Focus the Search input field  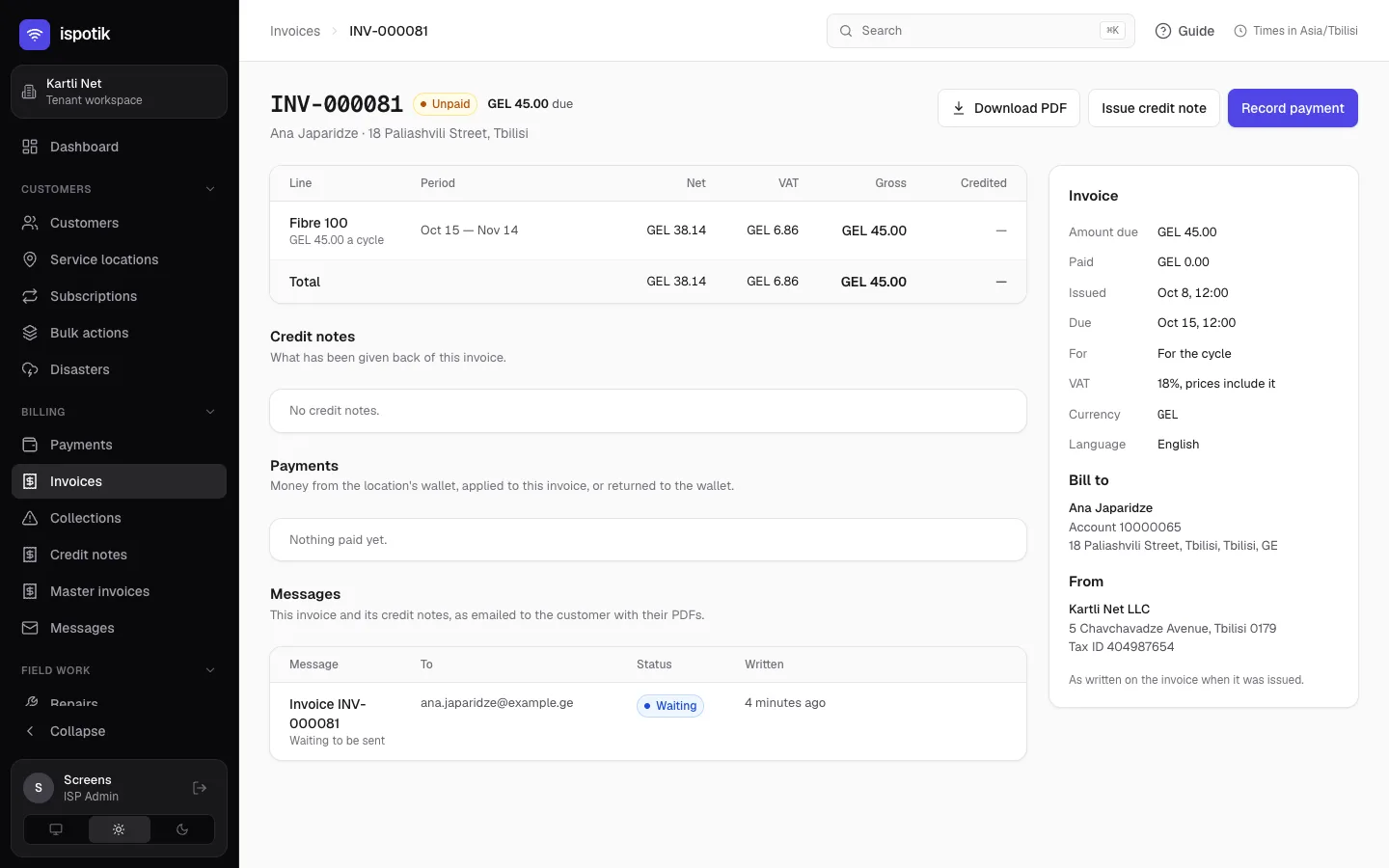click(980, 31)
